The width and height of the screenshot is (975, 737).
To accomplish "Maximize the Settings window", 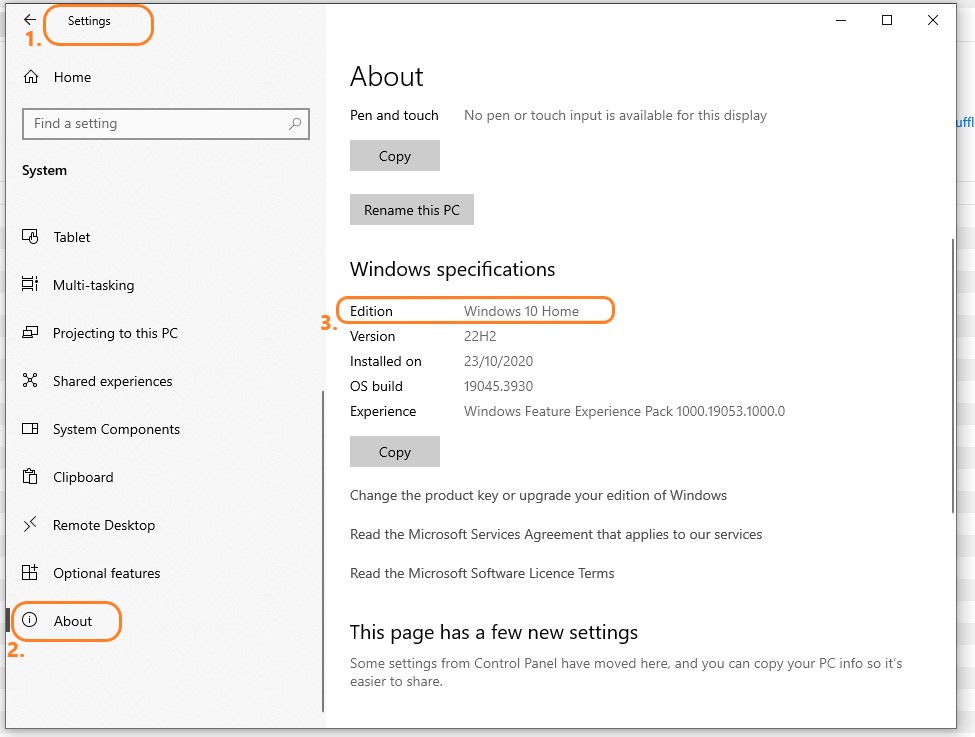I will (x=887, y=20).
